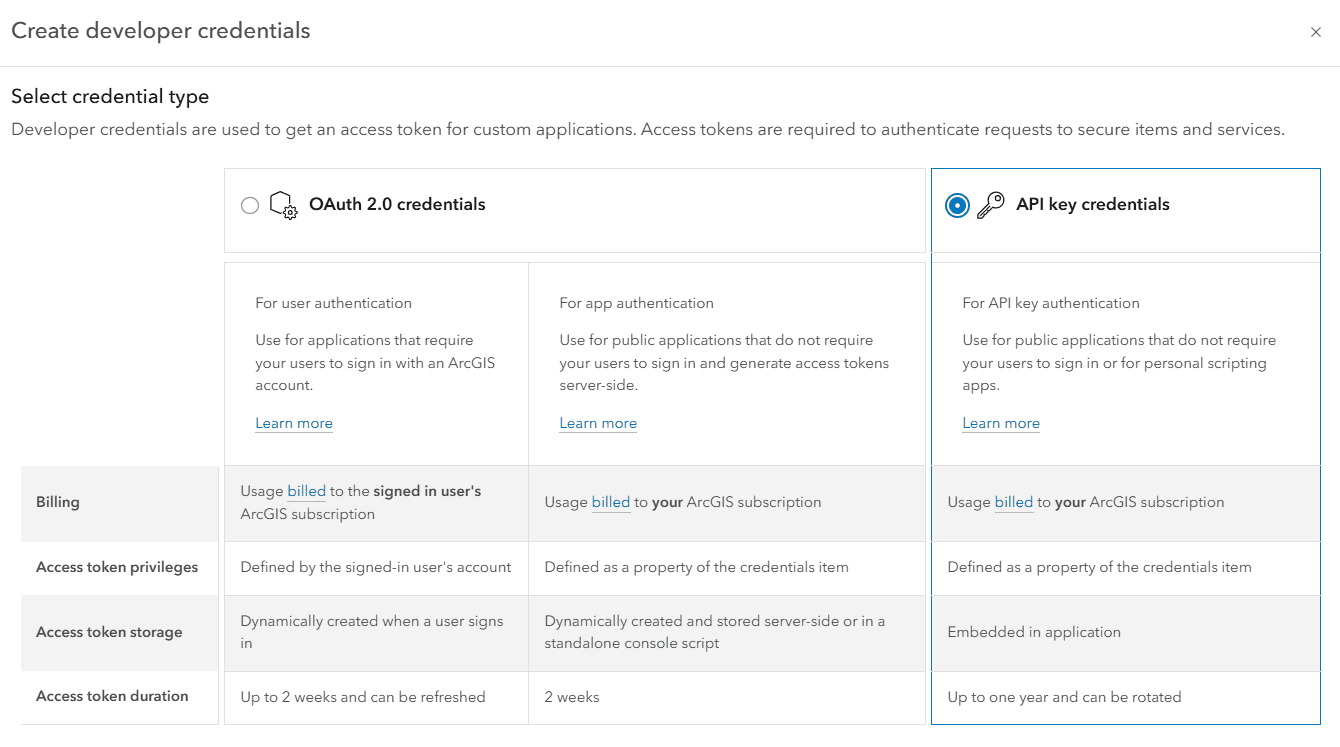Click the Billing row header
The height and width of the screenshot is (747, 1340).
tap(57, 502)
